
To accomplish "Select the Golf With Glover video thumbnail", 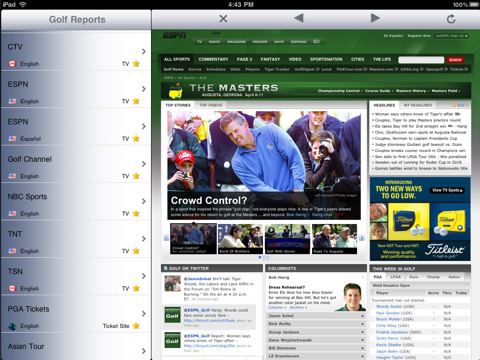I will point(287,239).
